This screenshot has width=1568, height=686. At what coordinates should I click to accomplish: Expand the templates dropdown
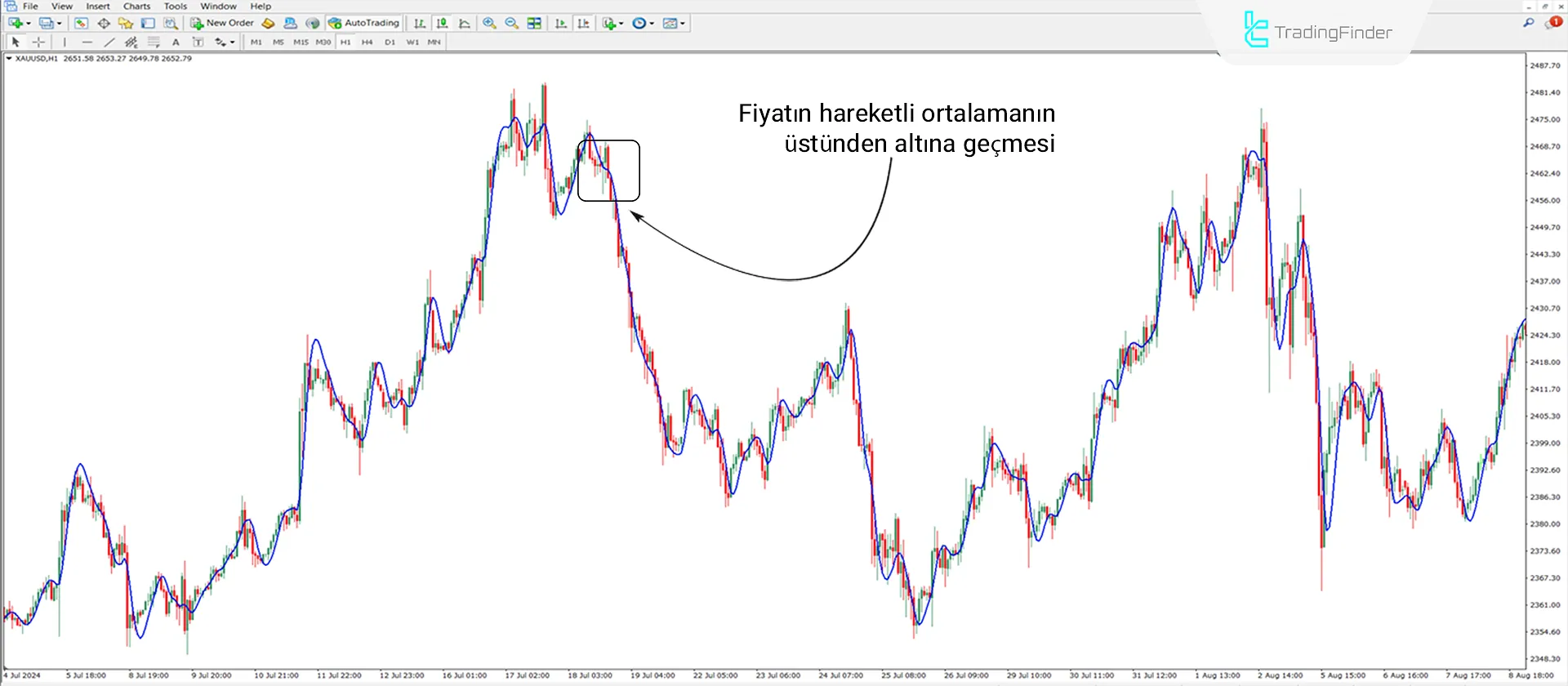point(683,23)
